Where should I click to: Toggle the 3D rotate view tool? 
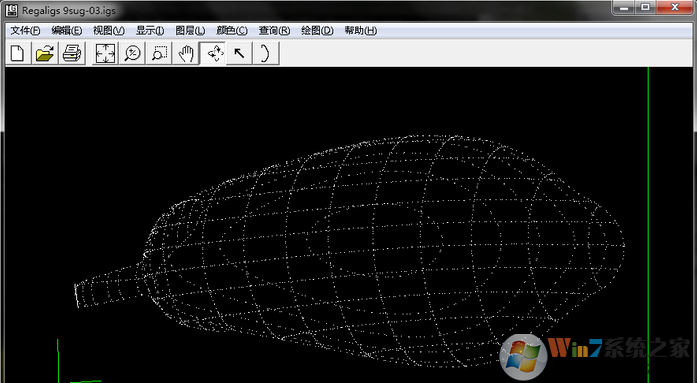click(213, 53)
